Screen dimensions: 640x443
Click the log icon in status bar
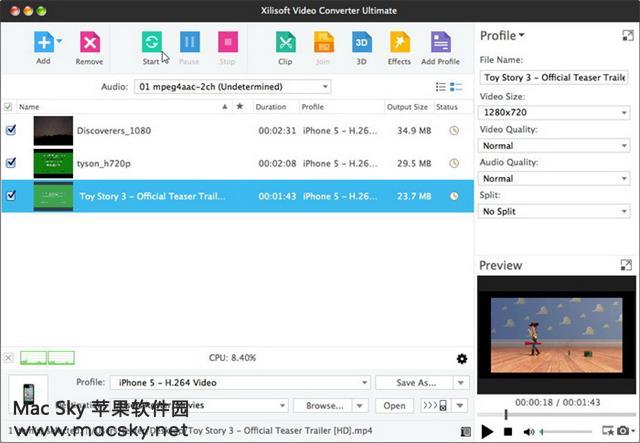point(465,431)
